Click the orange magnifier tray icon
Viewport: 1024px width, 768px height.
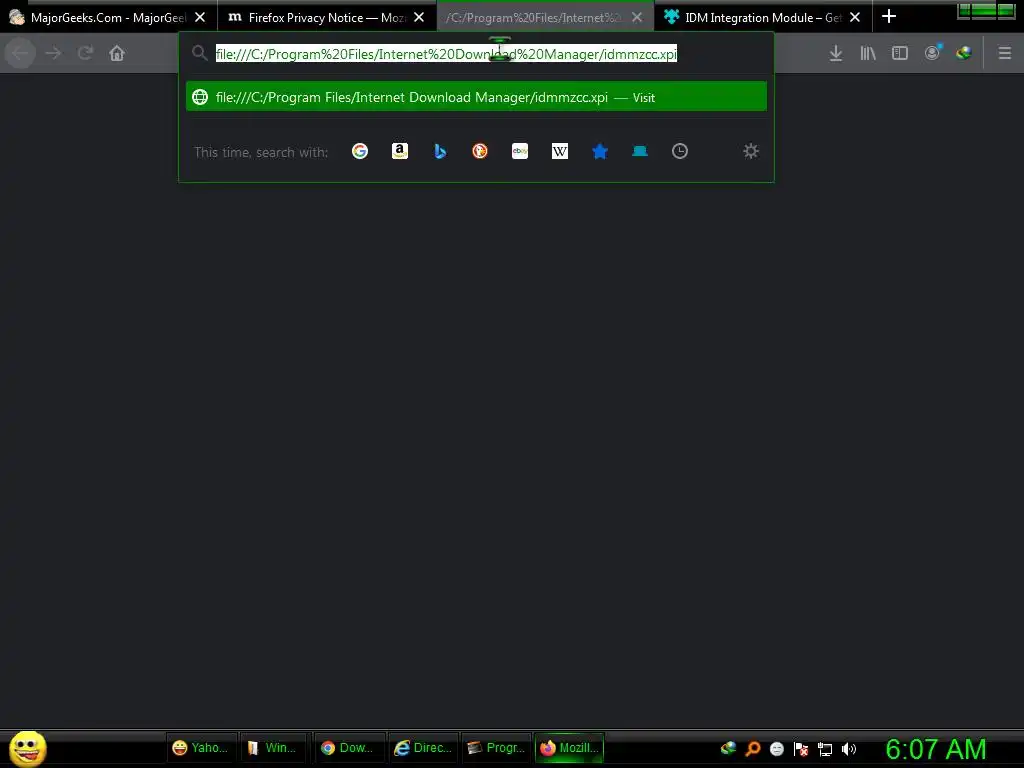753,749
